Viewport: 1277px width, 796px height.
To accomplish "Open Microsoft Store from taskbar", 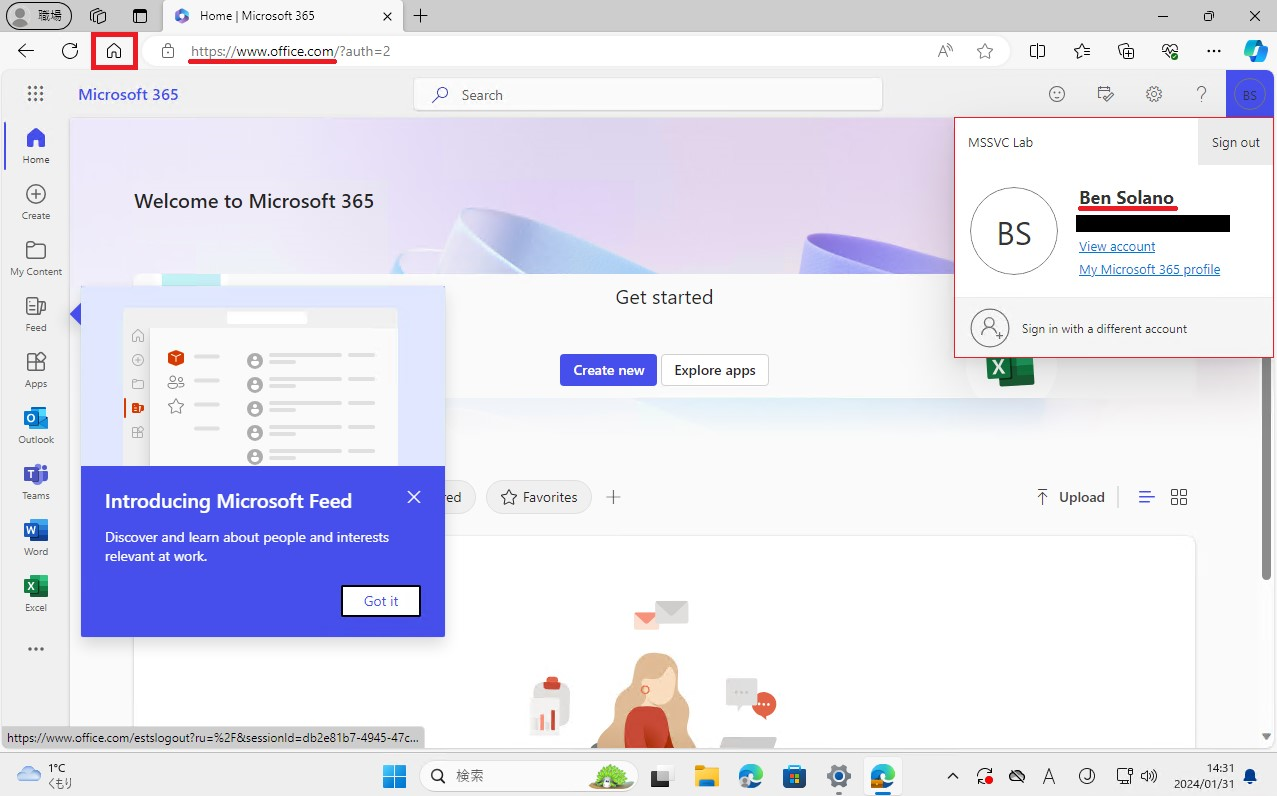I will [795, 776].
